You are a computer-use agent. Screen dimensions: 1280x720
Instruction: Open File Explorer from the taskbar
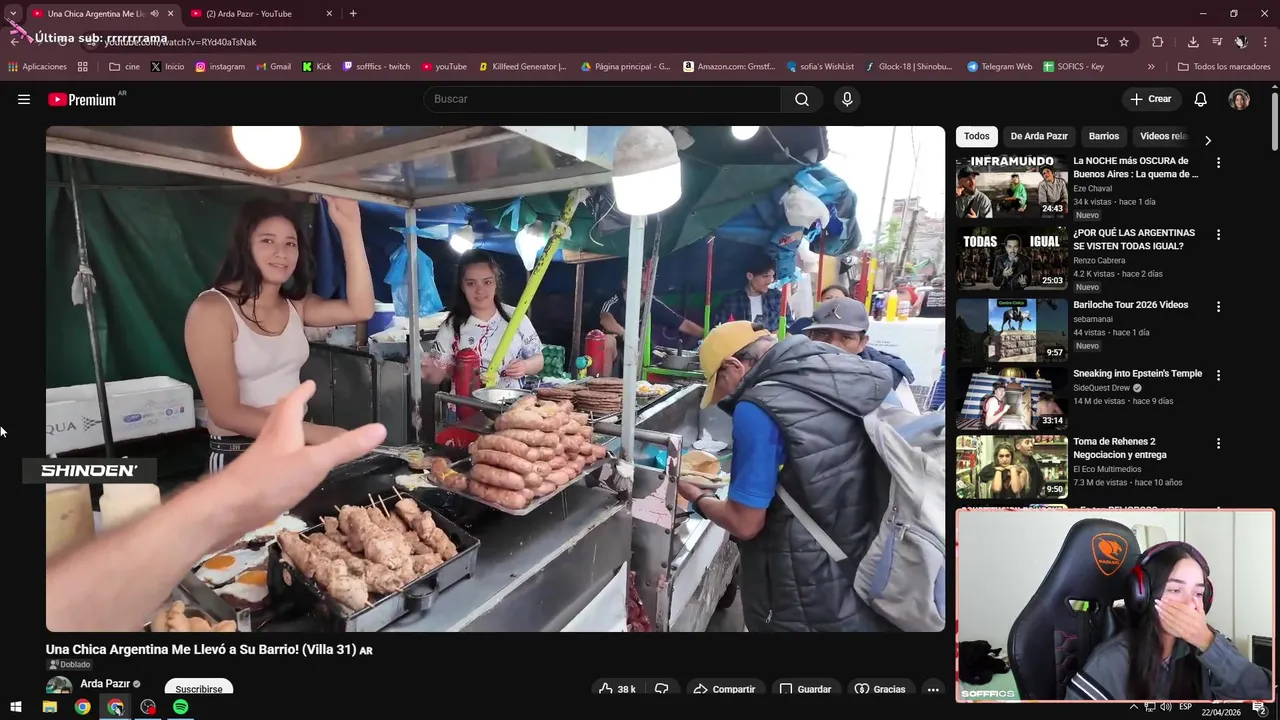(x=49, y=707)
